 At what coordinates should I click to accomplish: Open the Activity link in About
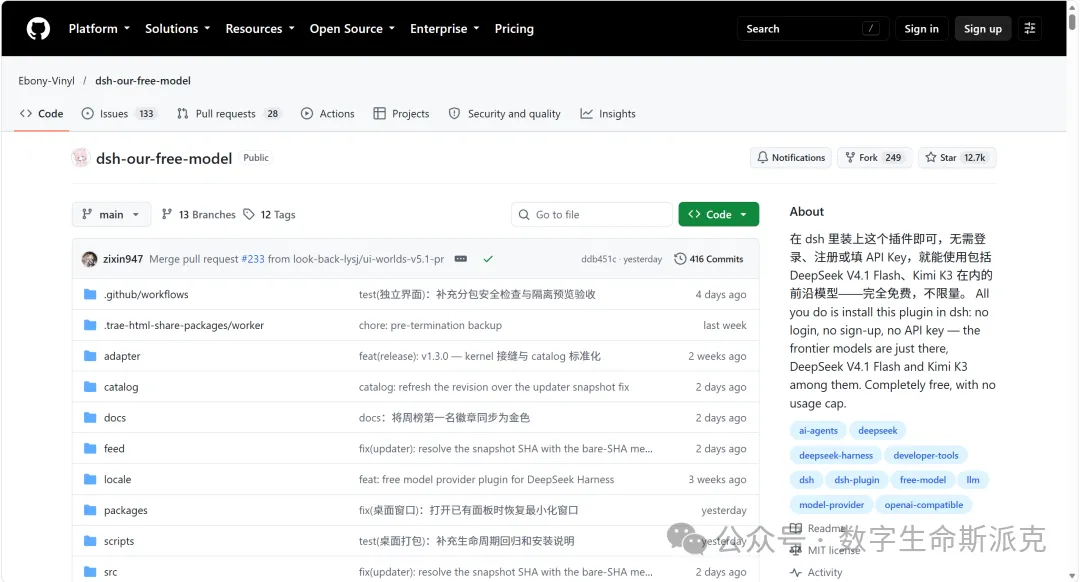click(x=816, y=572)
